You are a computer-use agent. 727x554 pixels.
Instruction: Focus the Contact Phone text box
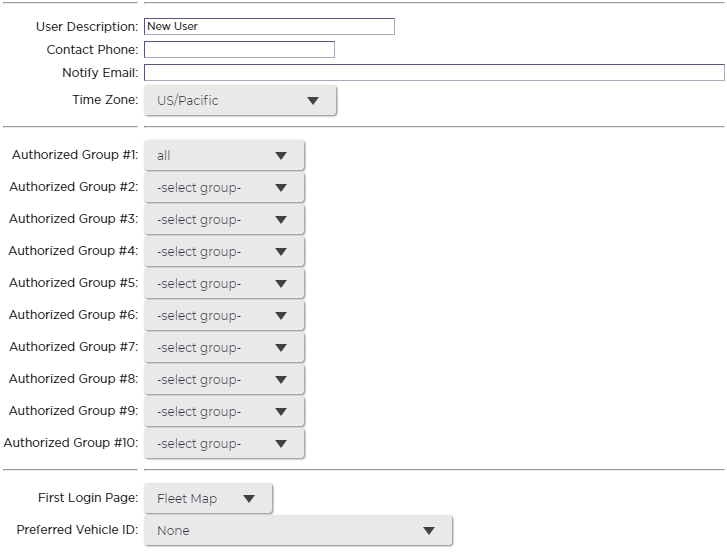point(239,50)
